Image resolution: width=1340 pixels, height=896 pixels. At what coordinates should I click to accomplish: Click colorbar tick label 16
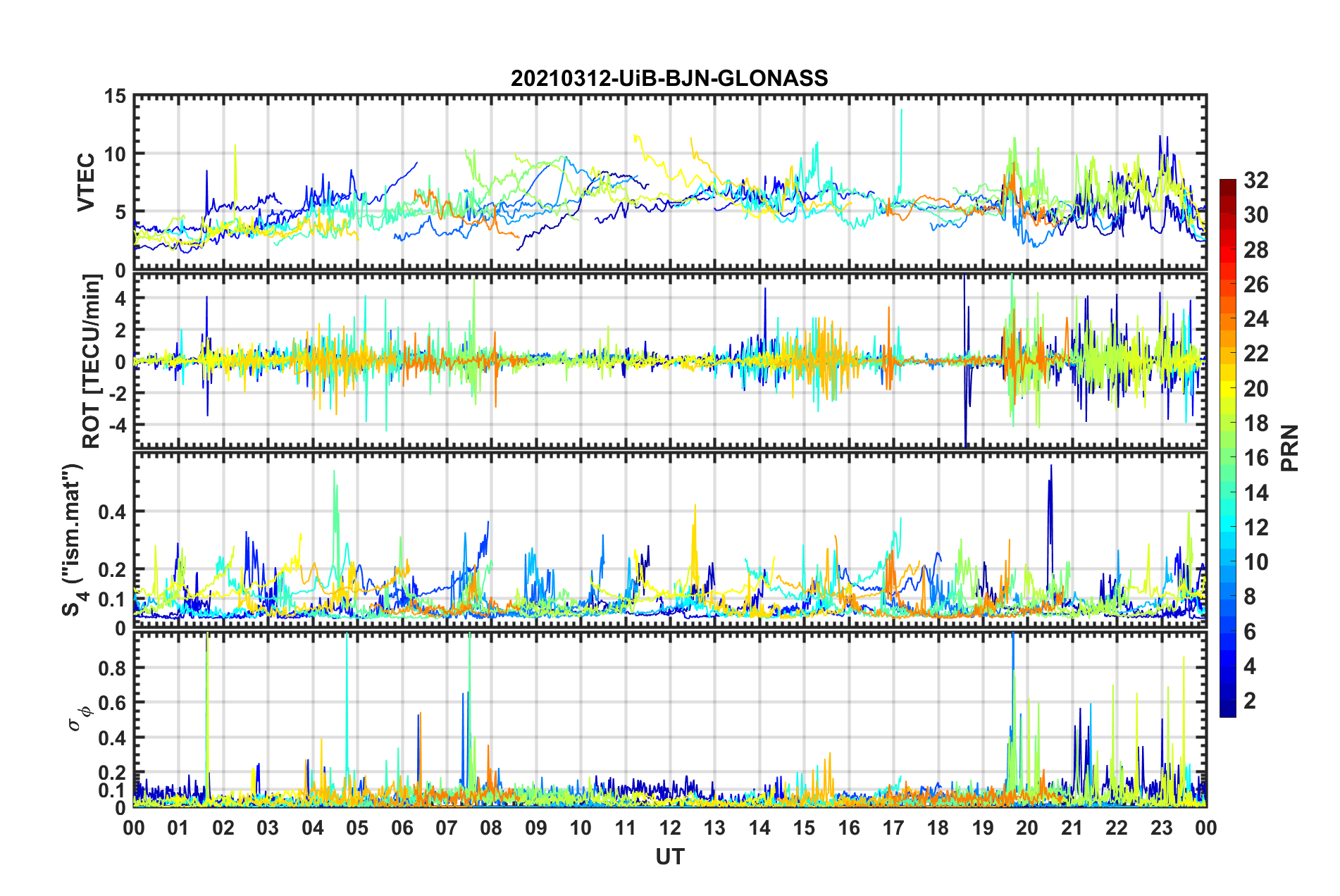[1255, 458]
